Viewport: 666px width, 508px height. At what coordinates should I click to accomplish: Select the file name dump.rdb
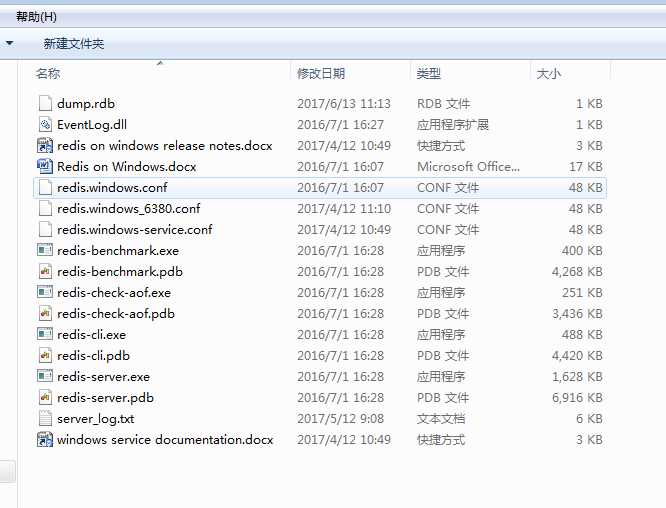[x=86, y=104]
